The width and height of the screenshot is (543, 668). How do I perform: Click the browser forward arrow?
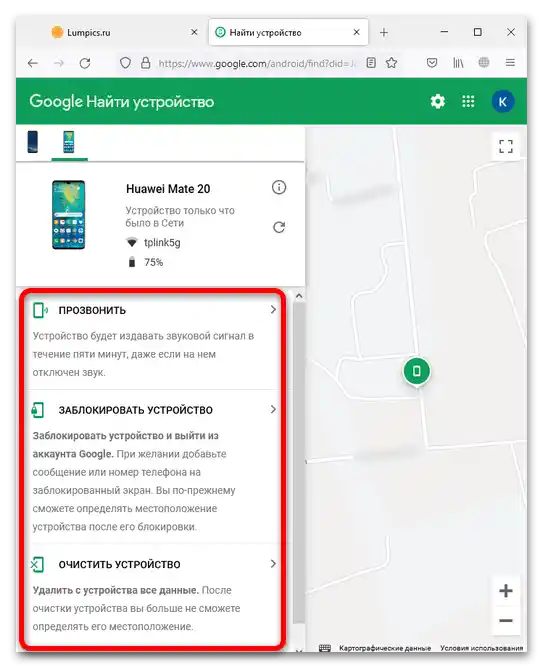click(59, 63)
